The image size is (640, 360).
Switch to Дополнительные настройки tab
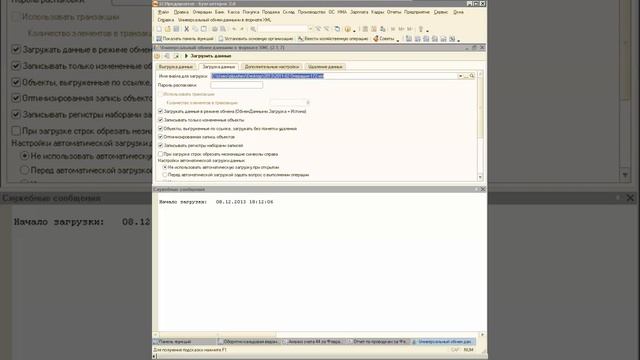(272, 67)
